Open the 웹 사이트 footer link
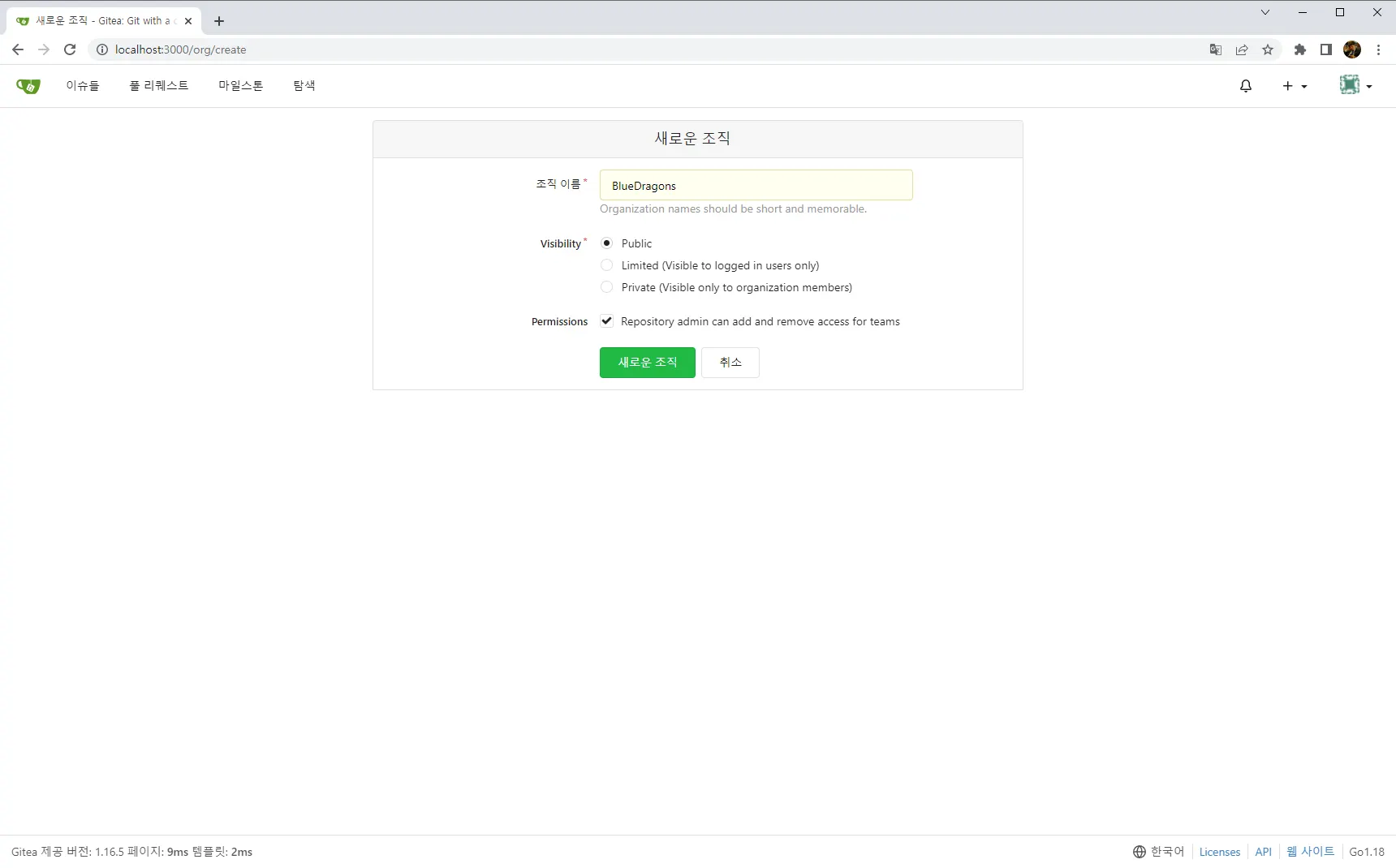This screenshot has height=868, width=1396. pos(1311,852)
